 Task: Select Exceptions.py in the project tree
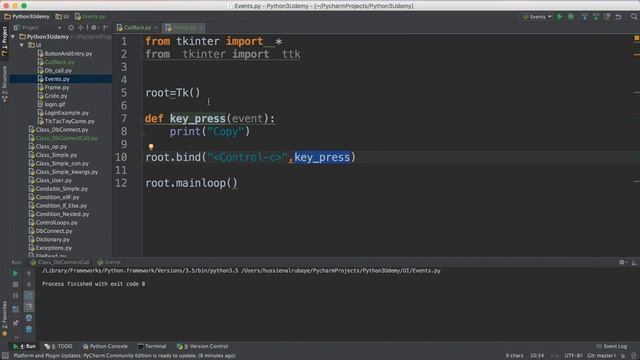coord(50,248)
